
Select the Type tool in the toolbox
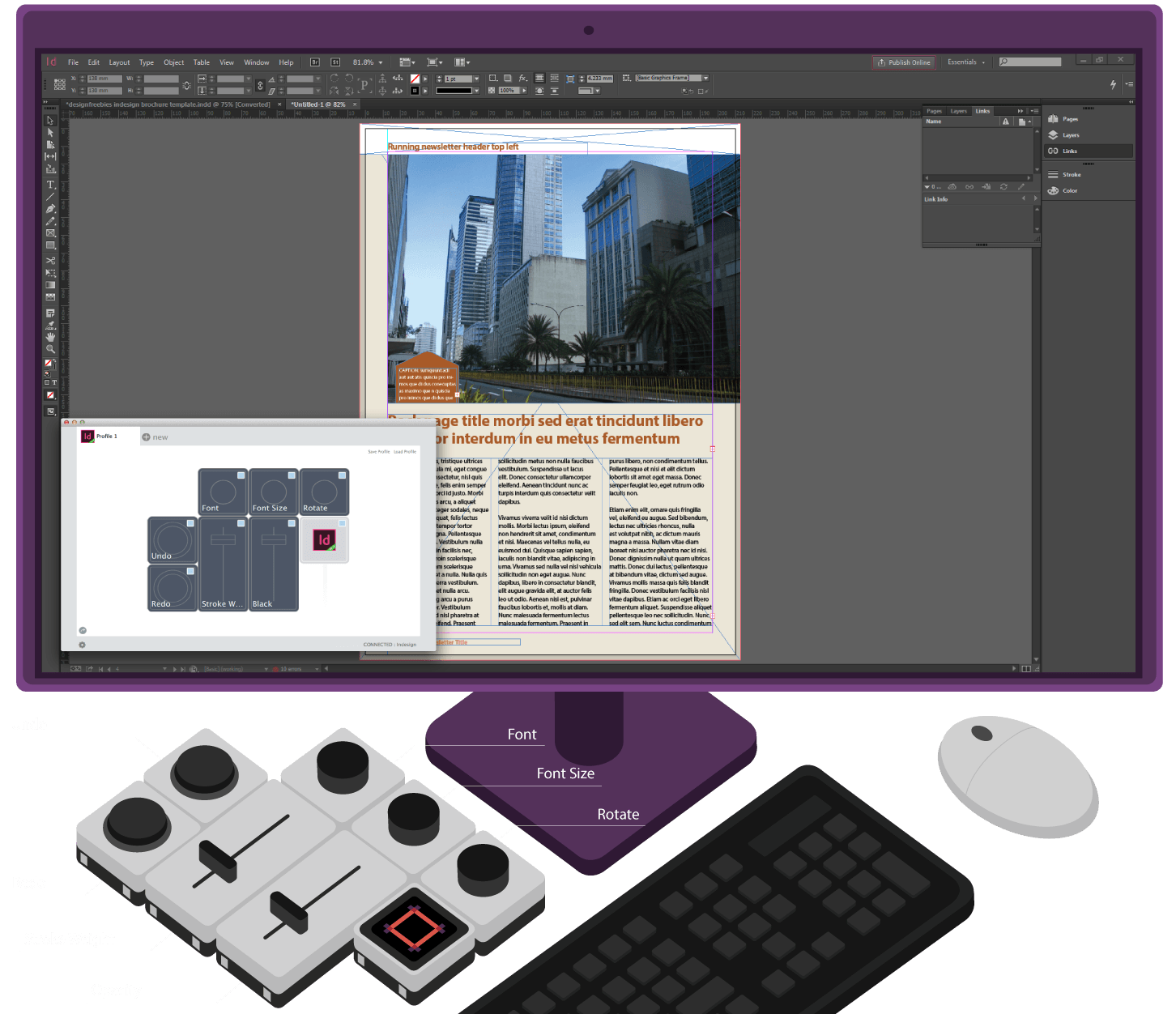(50, 185)
